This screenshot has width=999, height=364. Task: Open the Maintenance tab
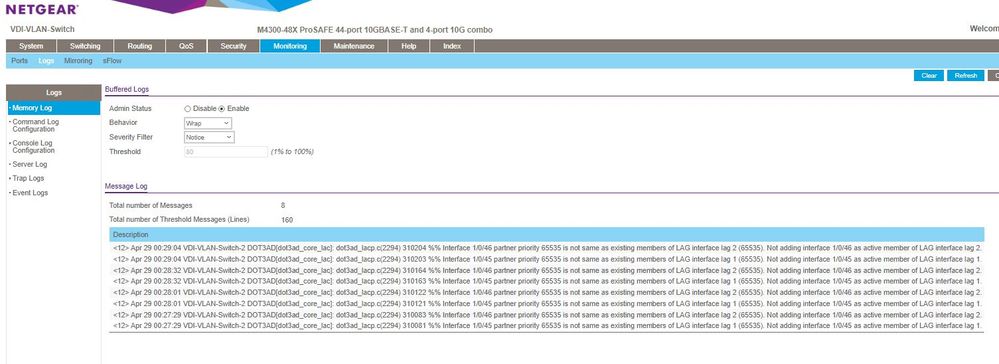pos(354,46)
